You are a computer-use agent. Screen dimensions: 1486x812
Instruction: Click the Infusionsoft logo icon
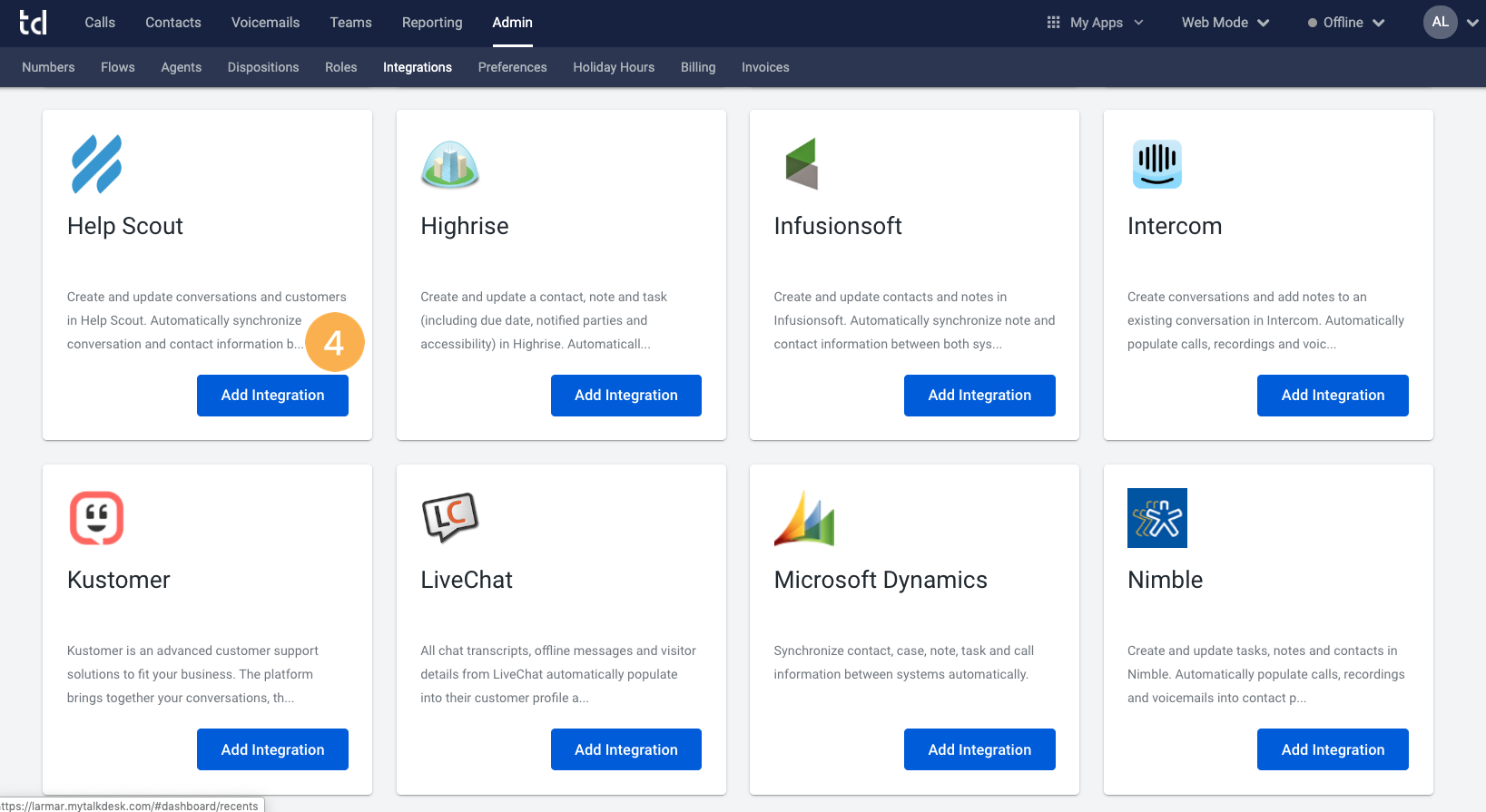[x=802, y=164]
